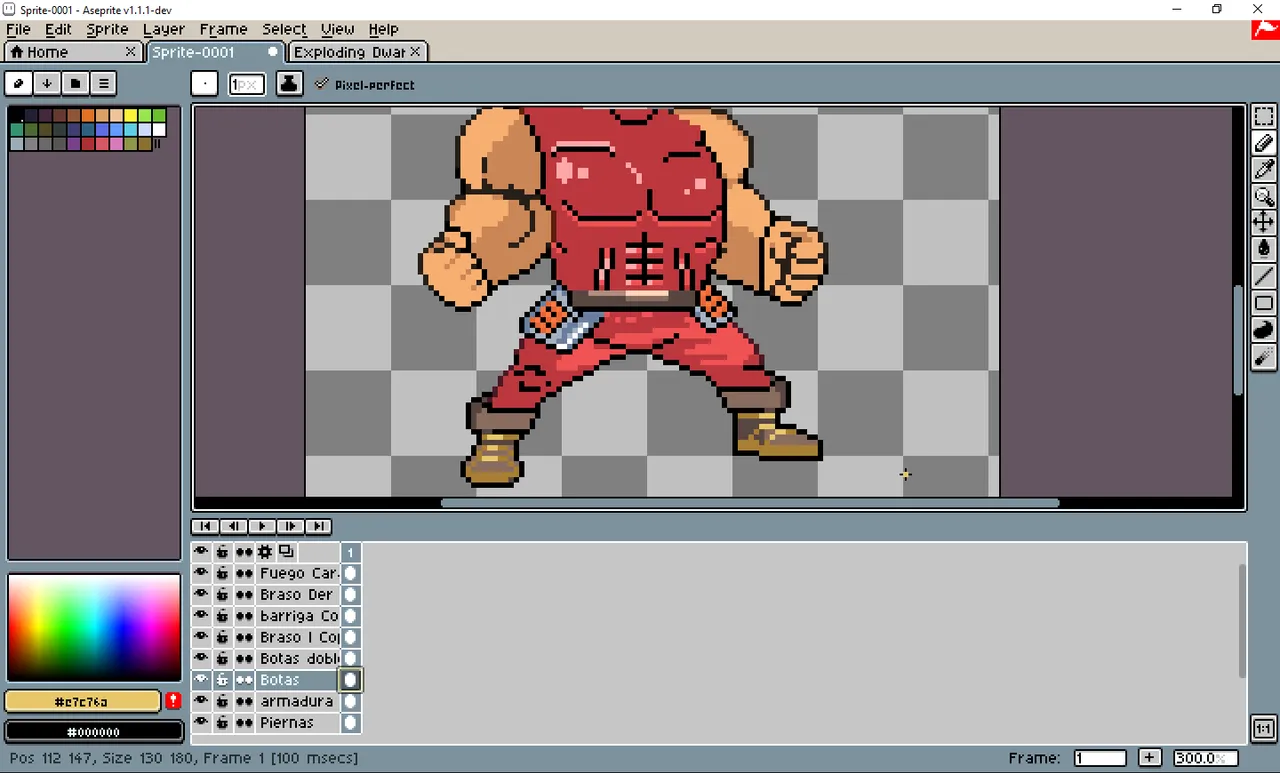Go to the next frame
The width and height of the screenshot is (1280, 773).
[290, 526]
